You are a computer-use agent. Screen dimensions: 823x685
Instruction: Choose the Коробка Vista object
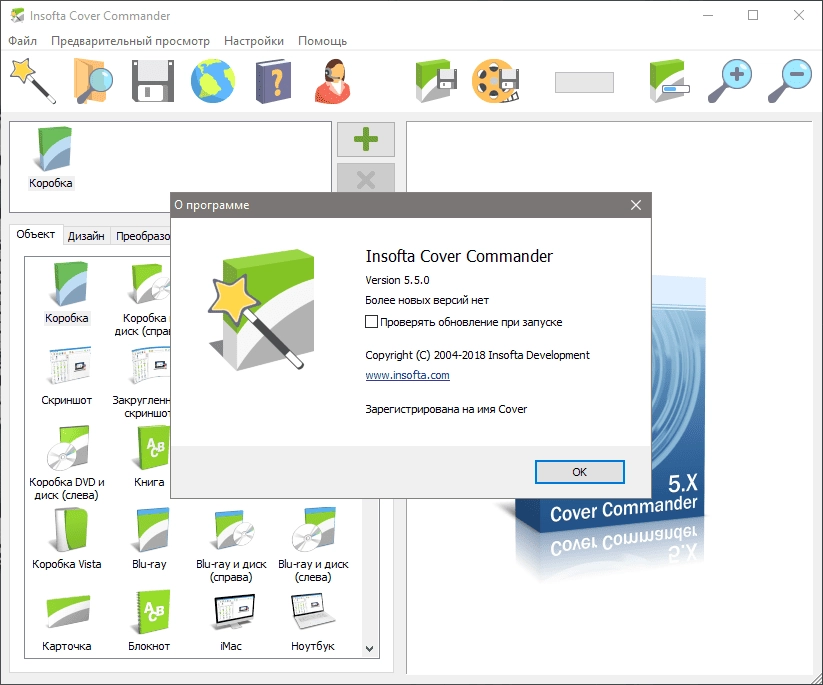coord(67,540)
